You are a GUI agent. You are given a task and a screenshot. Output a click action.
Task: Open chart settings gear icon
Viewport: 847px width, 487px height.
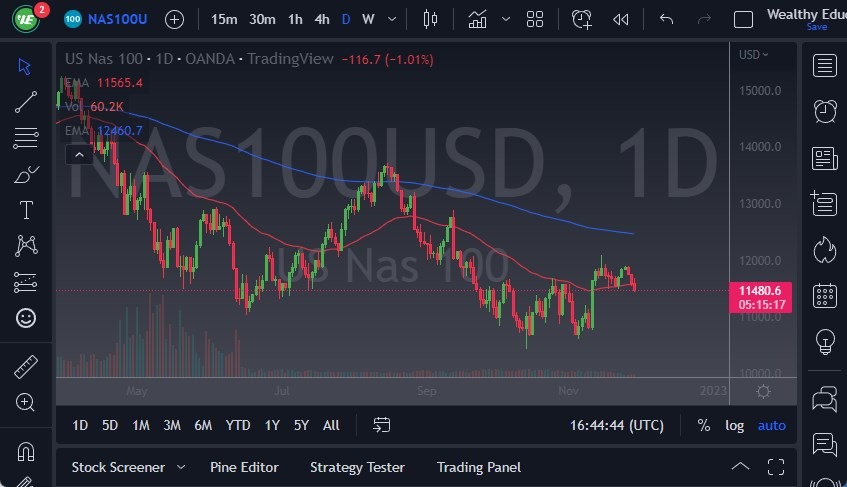(763, 391)
